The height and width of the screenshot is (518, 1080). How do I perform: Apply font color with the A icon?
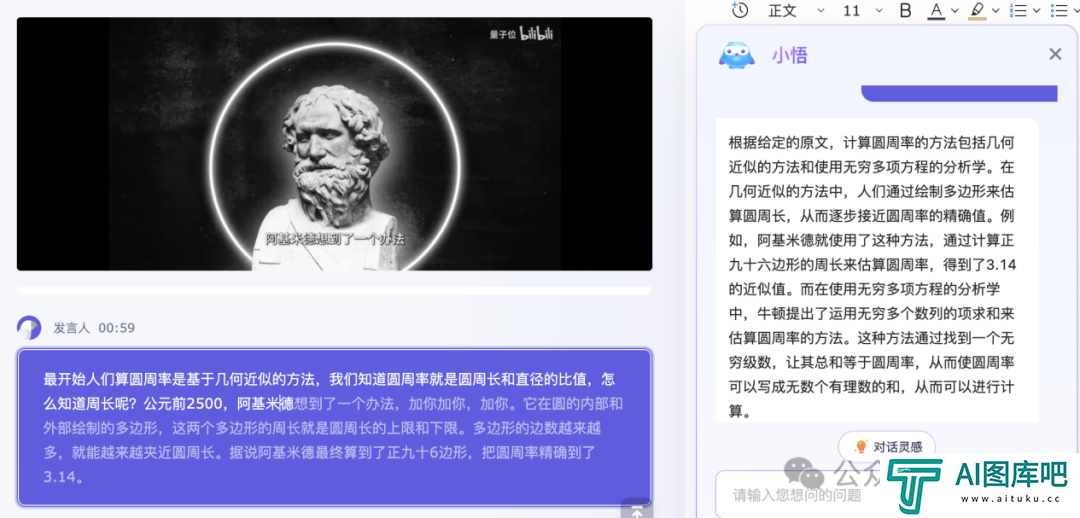(936, 10)
